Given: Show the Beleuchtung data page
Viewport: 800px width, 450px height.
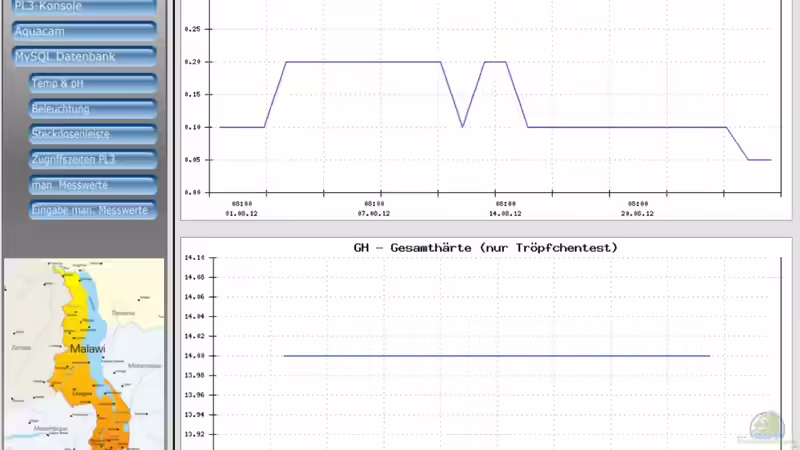Looking at the screenshot, I should click(93, 109).
